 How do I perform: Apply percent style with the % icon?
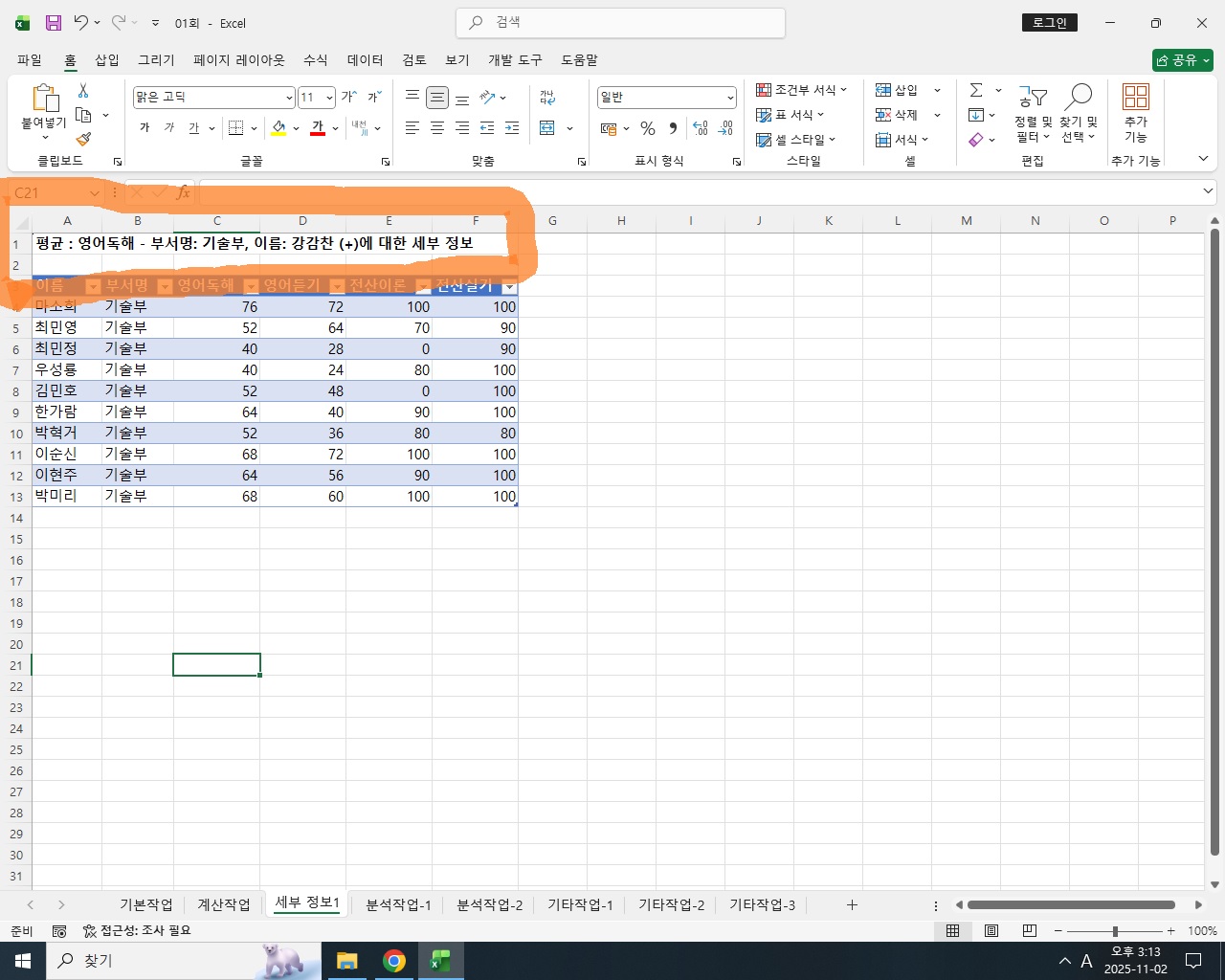(648, 128)
